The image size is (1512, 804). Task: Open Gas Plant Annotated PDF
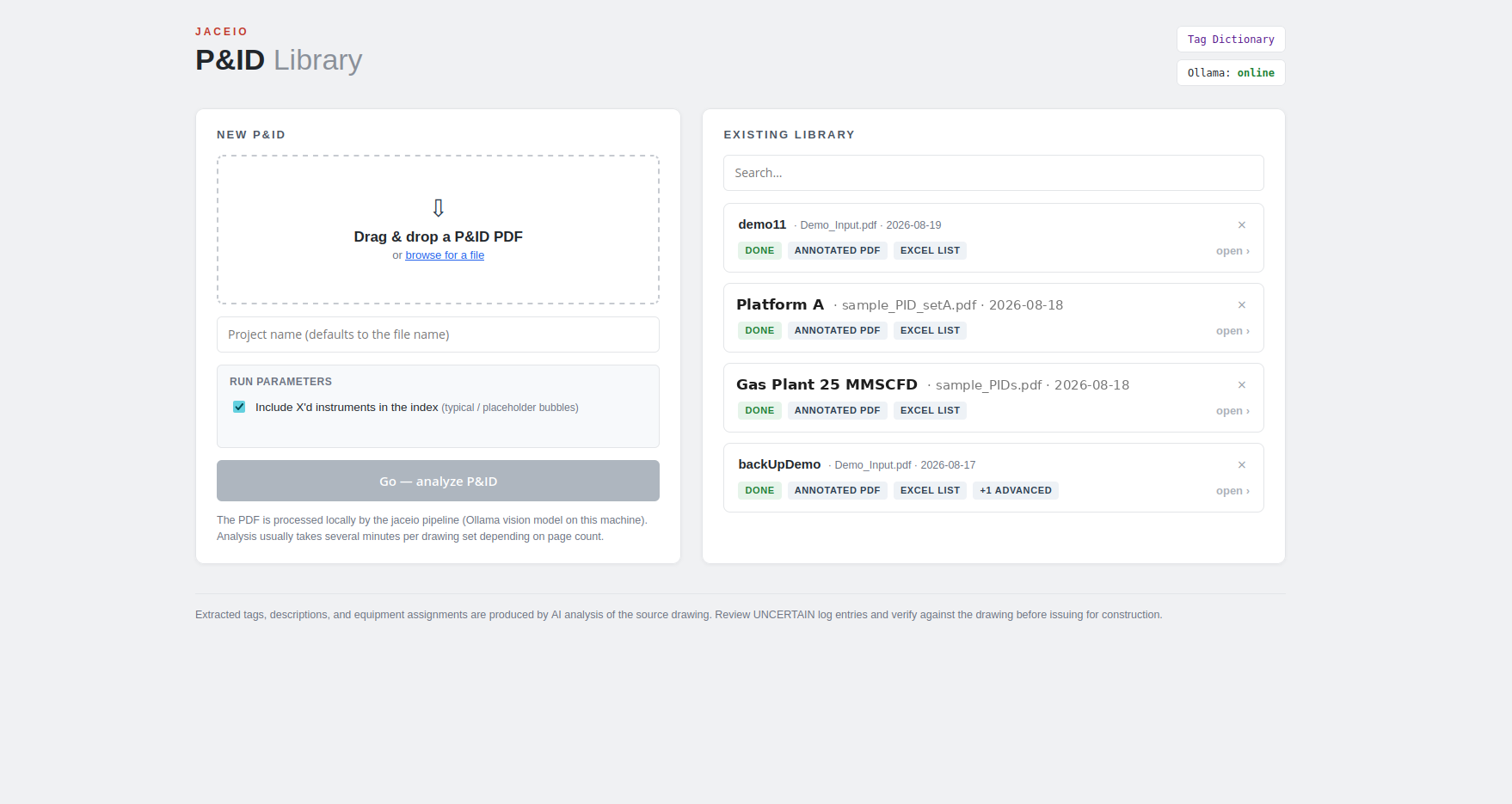point(837,410)
